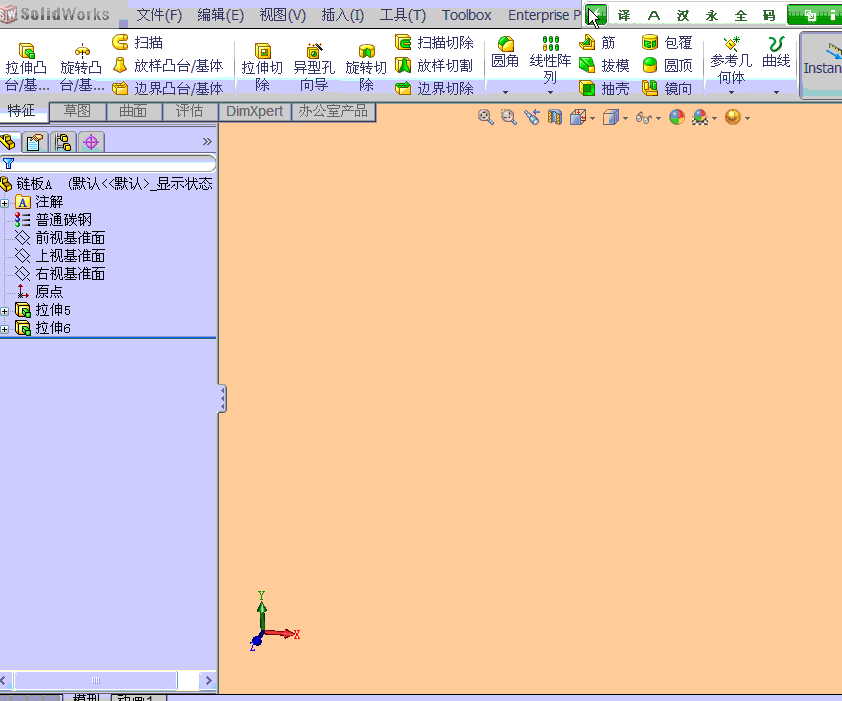Expand the 注解 (Annotations) node
This screenshot has width=842, height=701.
tap(5, 203)
